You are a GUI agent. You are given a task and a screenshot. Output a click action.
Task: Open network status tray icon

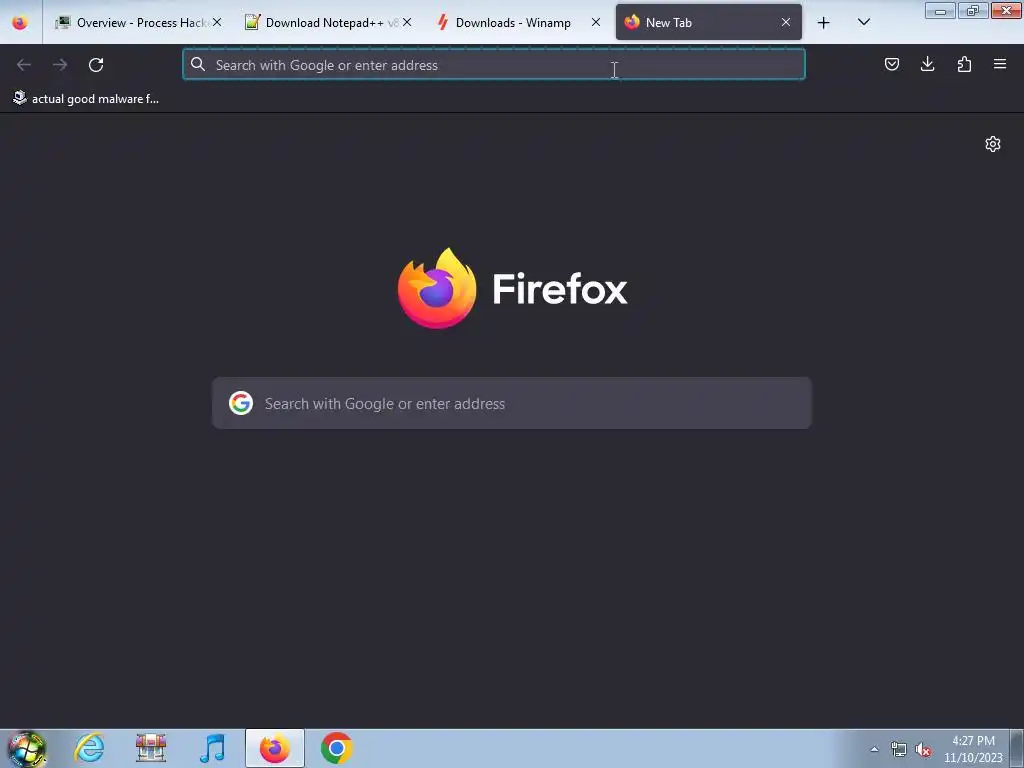899,749
